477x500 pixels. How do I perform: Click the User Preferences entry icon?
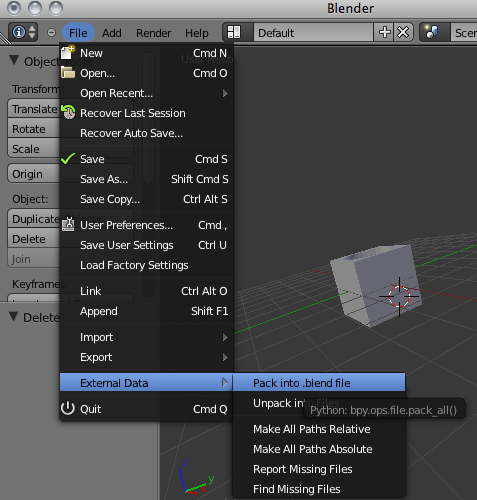click(x=68, y=224)
